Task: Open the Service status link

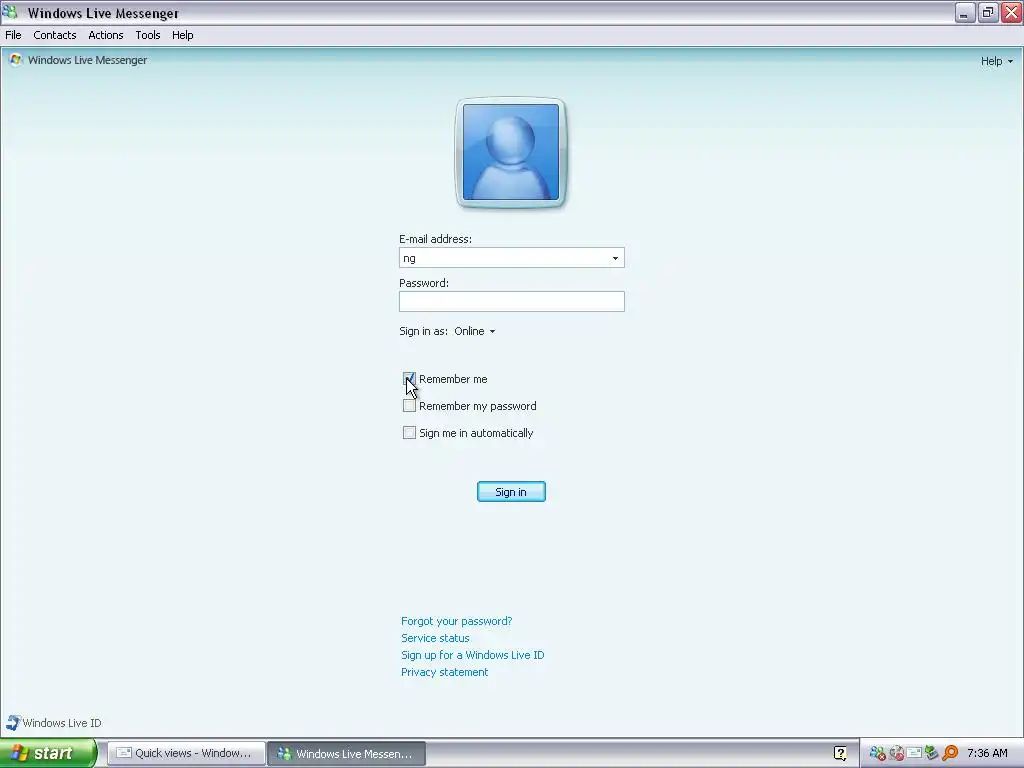Action: tap(435, 638)
